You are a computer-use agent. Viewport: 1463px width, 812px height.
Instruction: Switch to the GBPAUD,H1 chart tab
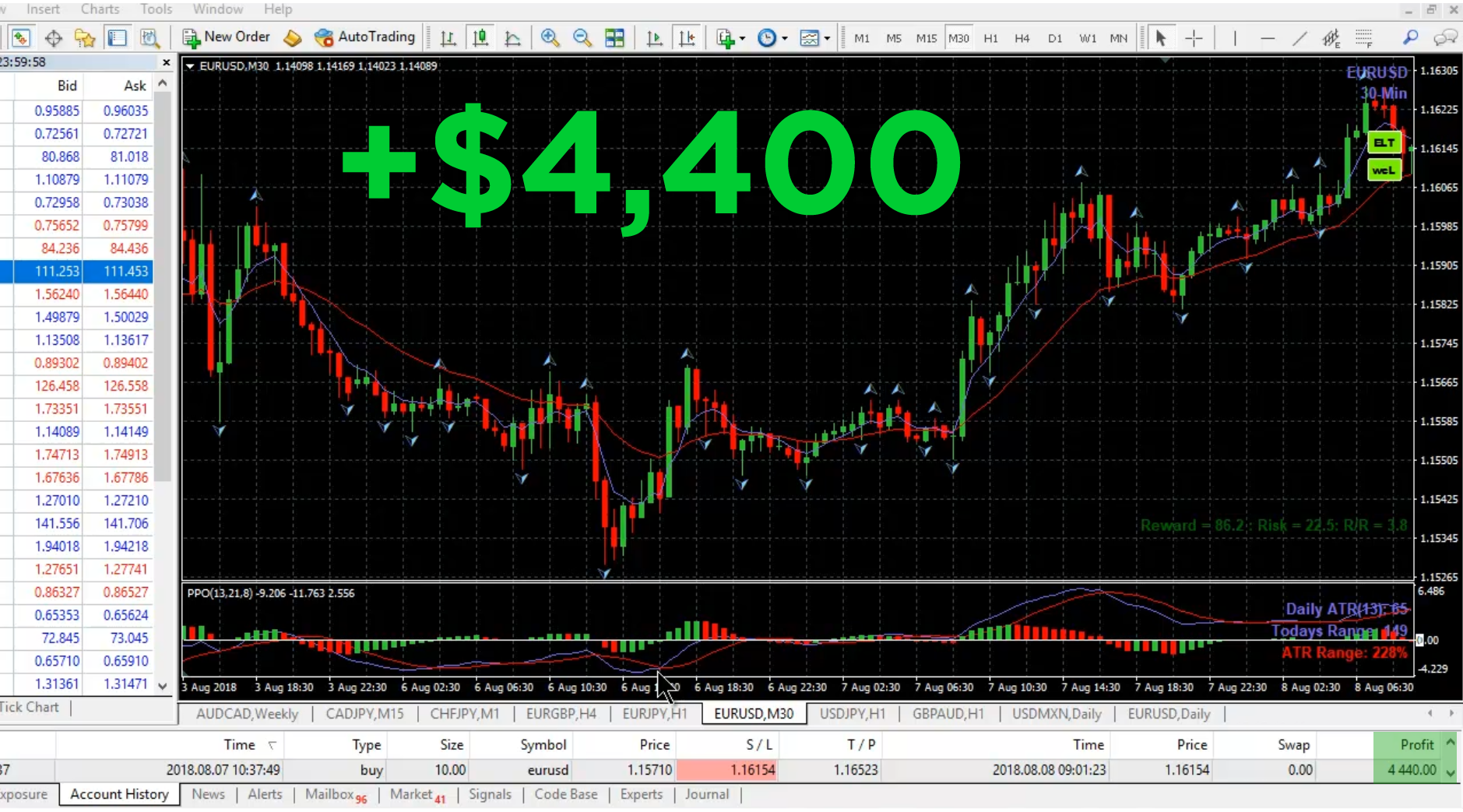[x=948, y=714]
